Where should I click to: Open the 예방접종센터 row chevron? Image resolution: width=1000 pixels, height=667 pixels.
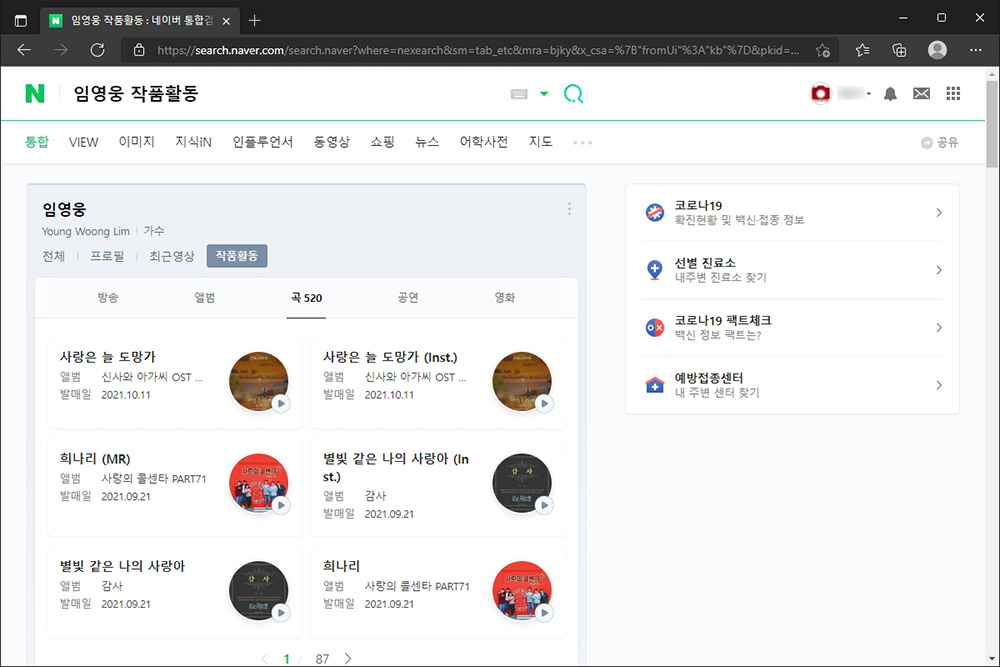(939, 385)
